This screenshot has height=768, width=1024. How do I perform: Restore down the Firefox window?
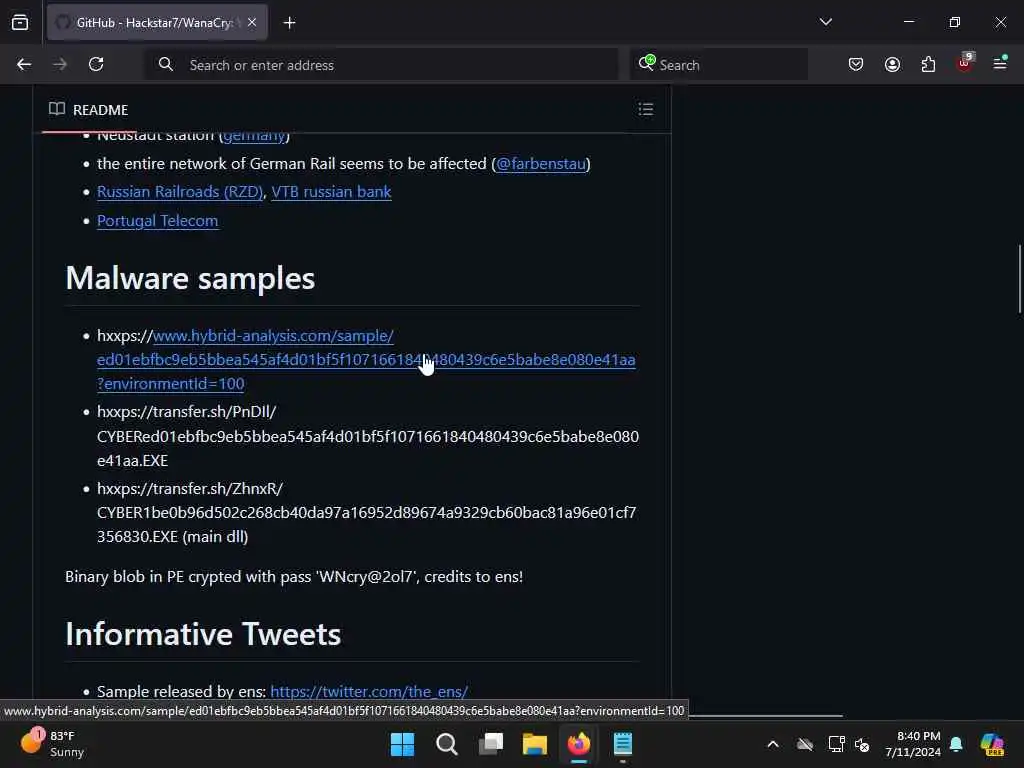(x=955, y=22)
